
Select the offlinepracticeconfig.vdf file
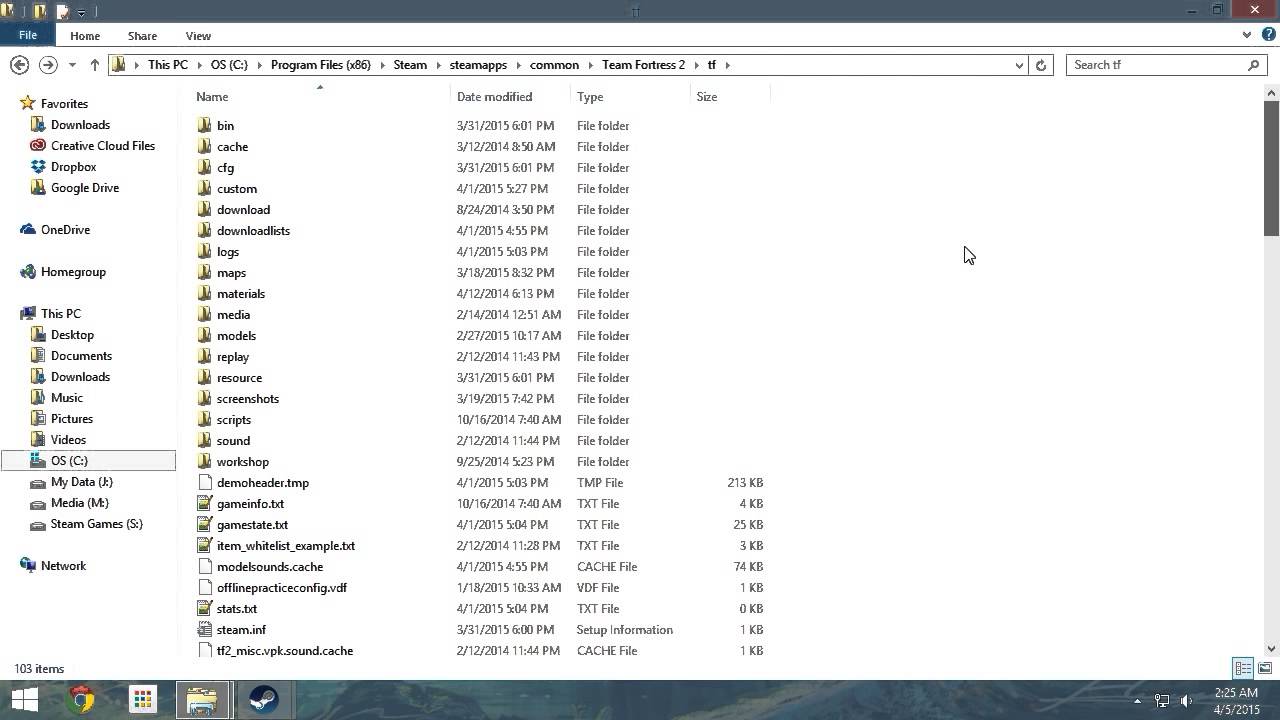tap(281, 588)
